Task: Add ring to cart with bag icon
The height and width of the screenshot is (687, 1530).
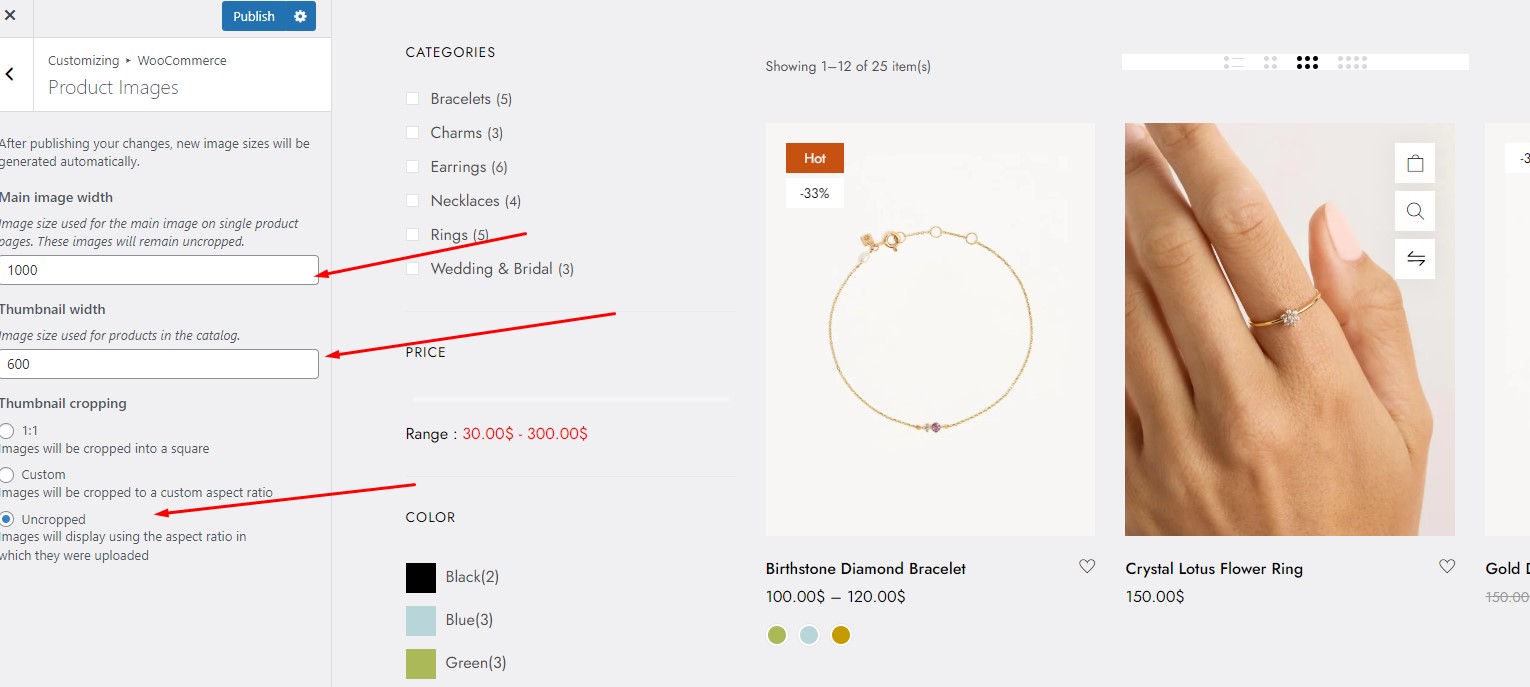Action: coord(1414,163)
